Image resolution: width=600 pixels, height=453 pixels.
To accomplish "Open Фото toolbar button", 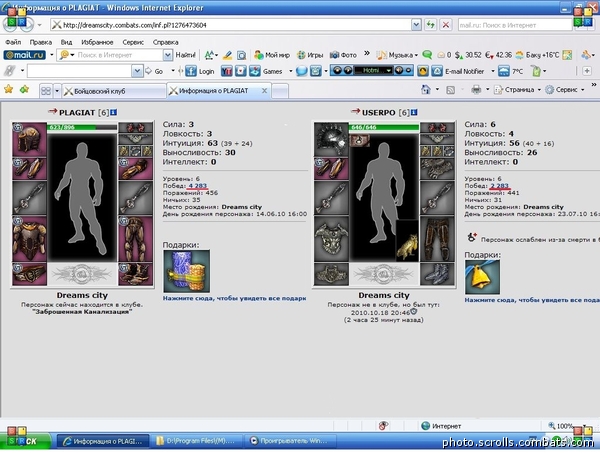I will 343,55.
